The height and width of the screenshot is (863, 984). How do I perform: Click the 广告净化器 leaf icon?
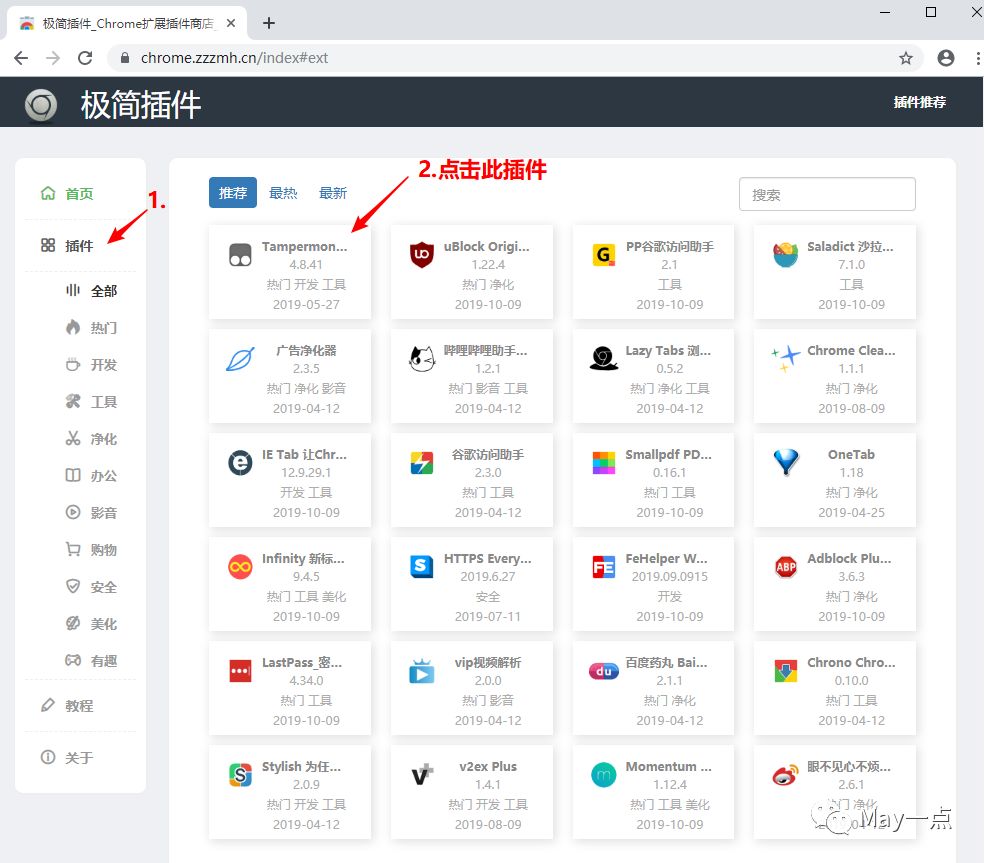coord(240,359)
